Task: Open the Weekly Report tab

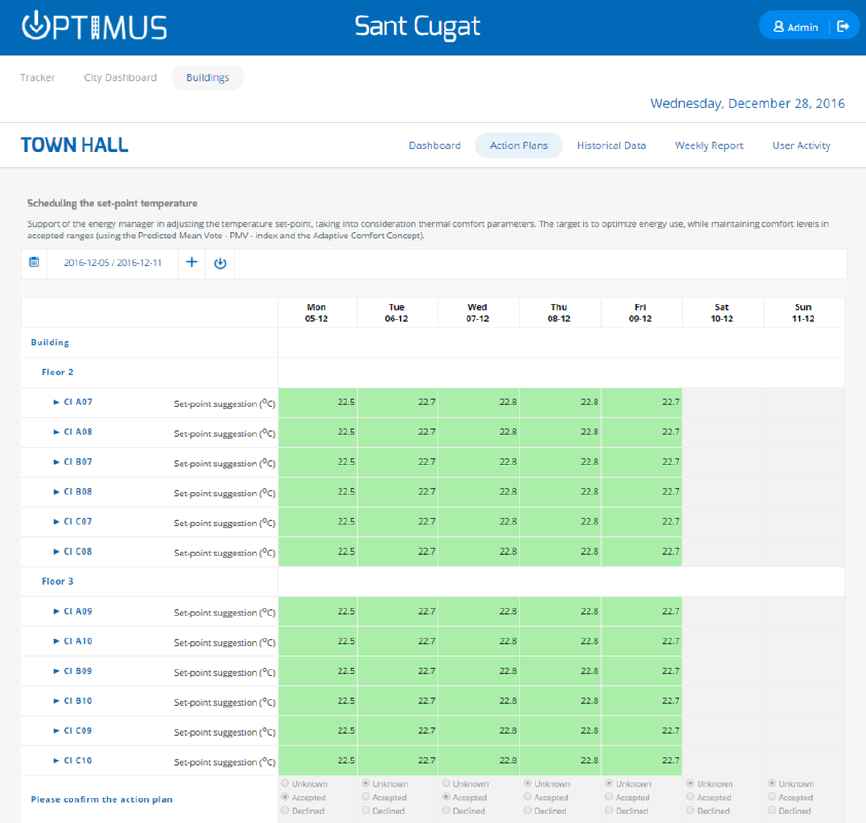Action: pos(709,145)
